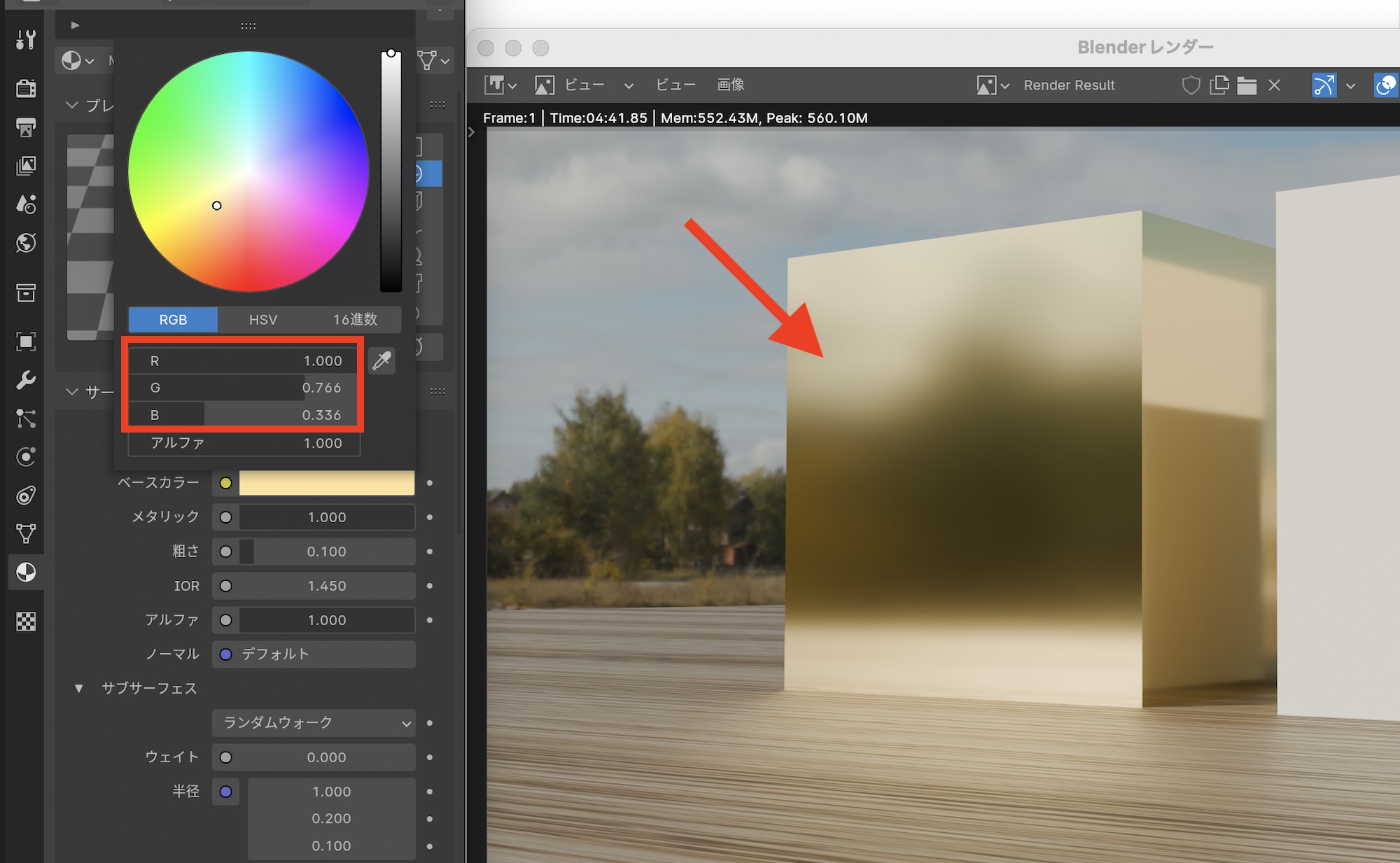Open the image editor type dropdown
Image resolution: width=1400 pixels, height=863 pixels.
500,85
